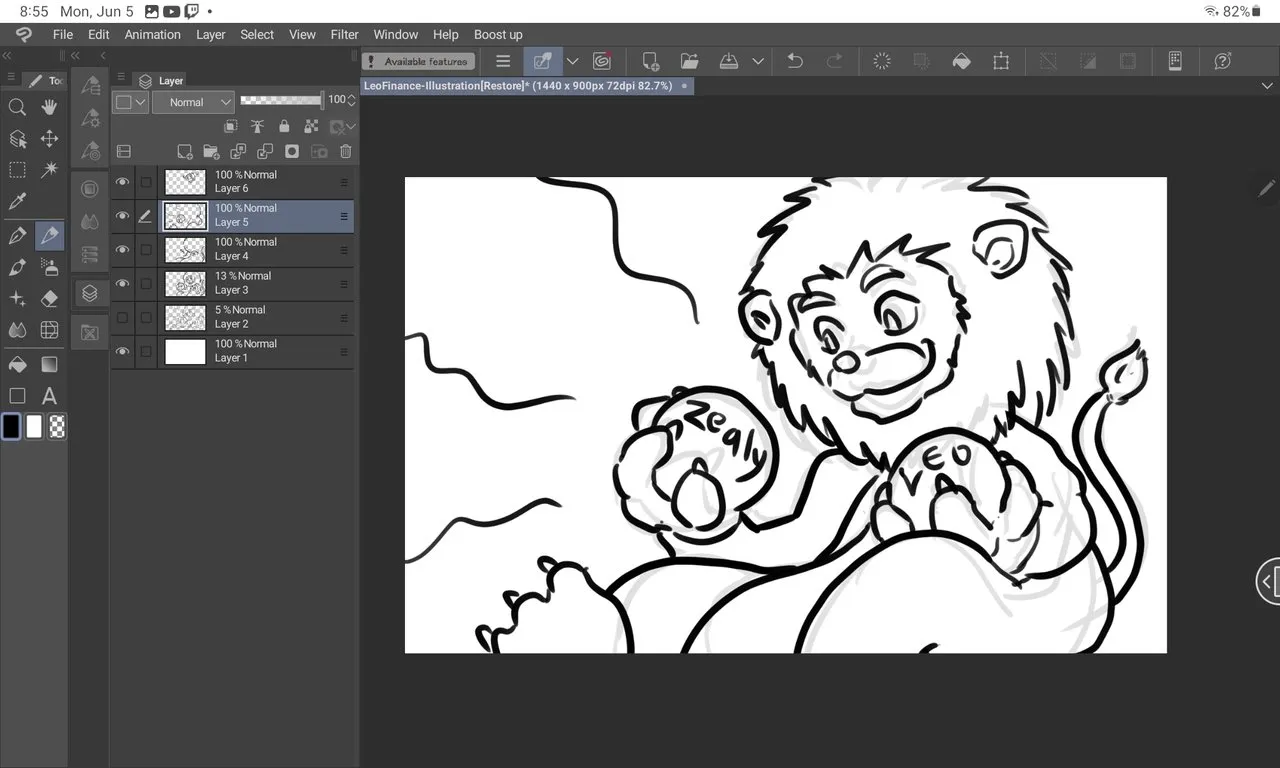Click the Available features button
The image size is (1280, 768).
pos(417,61)
